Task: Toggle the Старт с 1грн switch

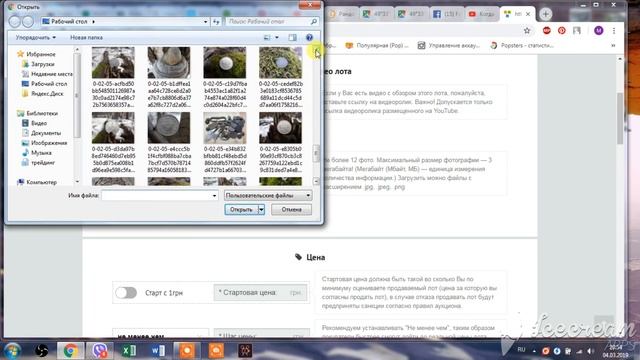Action: (x=126, y=293)
